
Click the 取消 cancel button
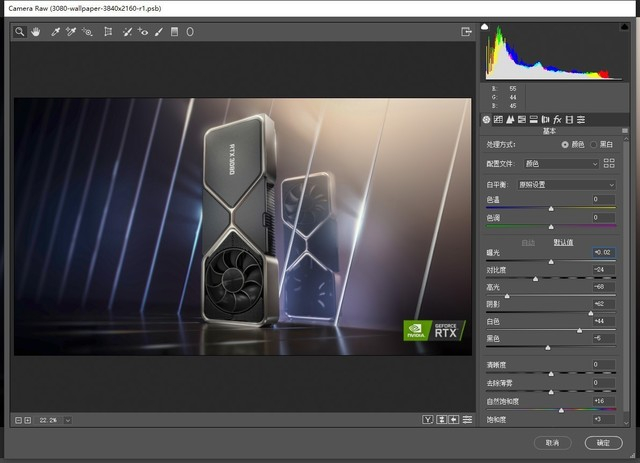click(x=553, y=442)
